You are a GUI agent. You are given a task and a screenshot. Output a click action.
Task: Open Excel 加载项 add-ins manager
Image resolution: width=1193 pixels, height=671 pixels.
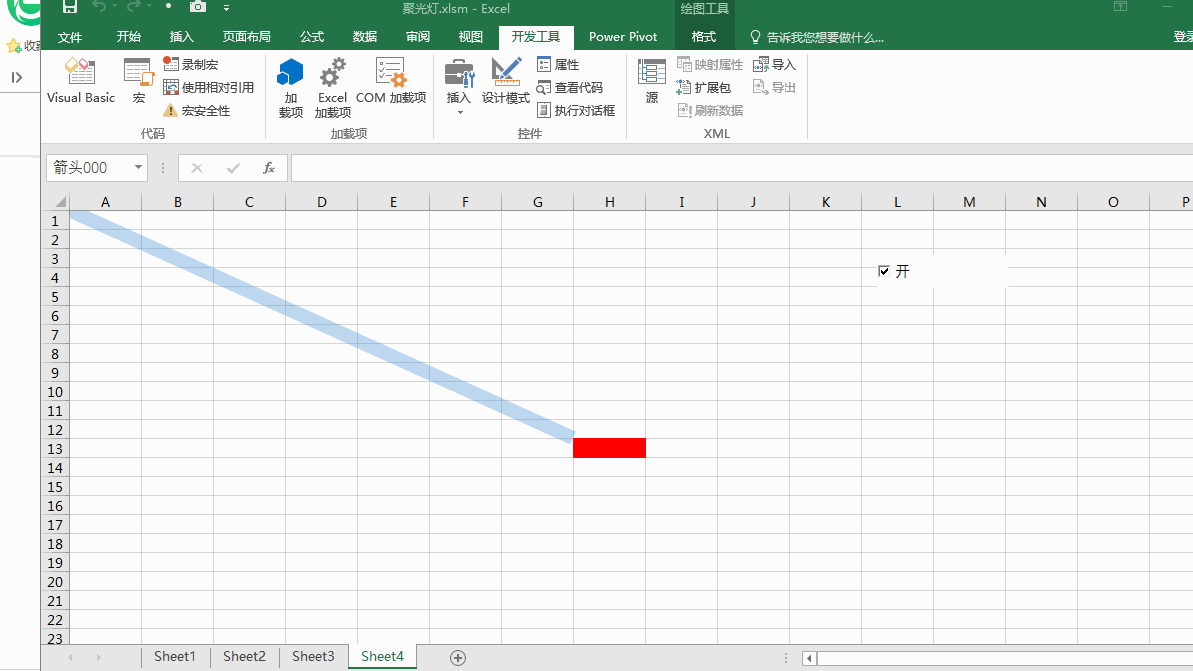(x=332, y=88)
